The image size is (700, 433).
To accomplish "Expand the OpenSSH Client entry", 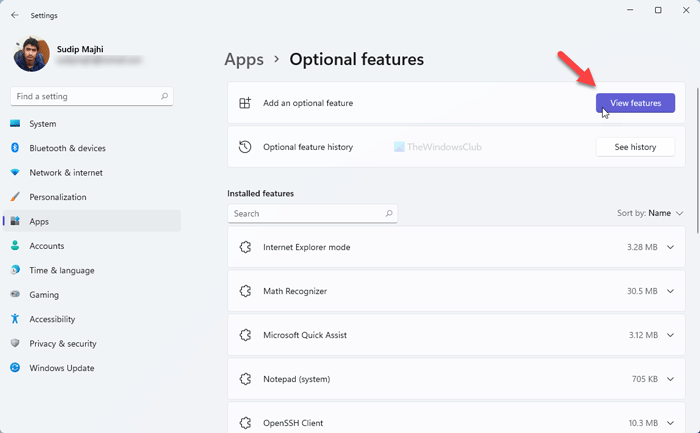I will (x=671, y=423).
